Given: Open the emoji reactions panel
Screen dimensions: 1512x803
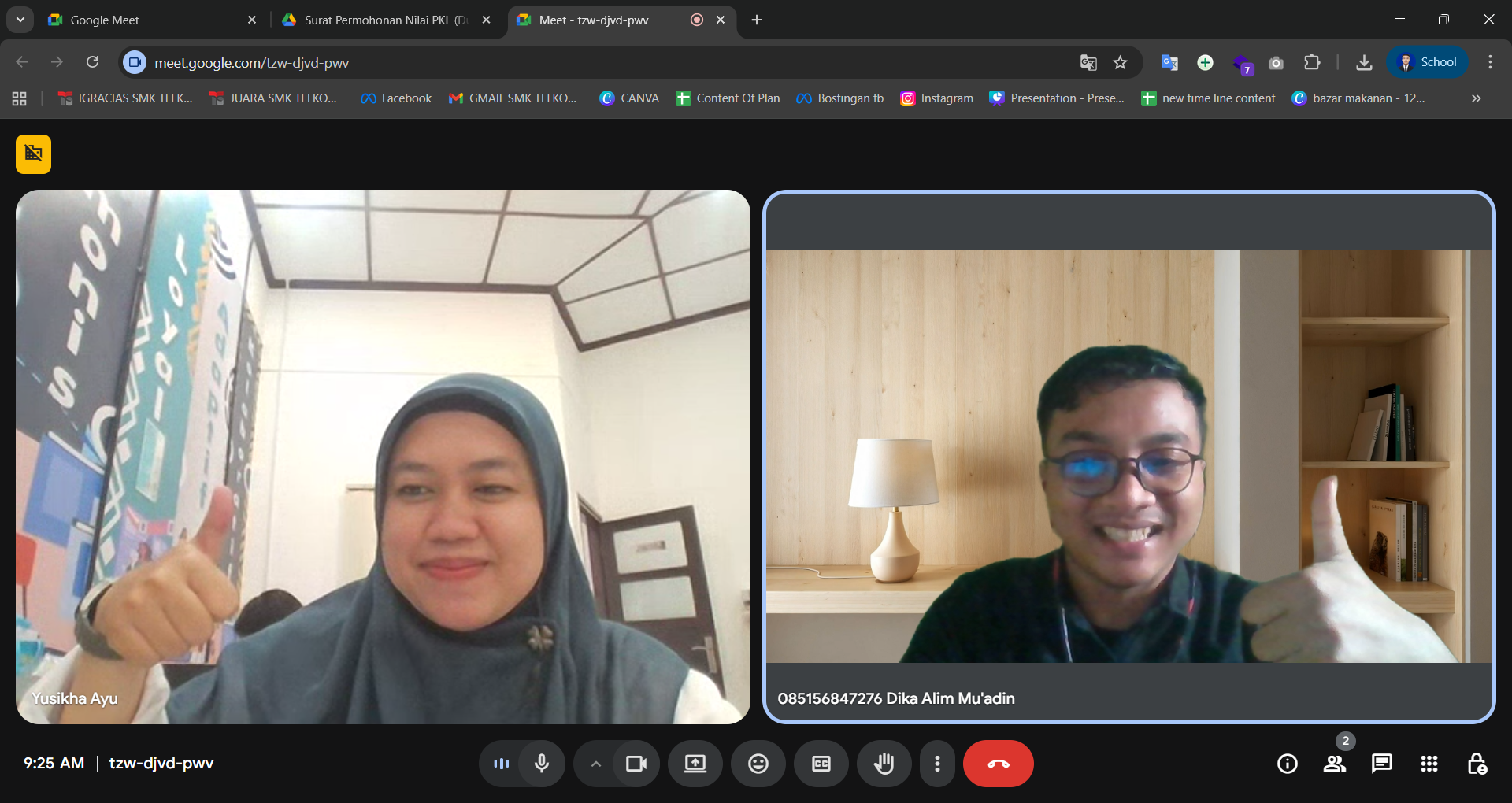Looking at the screenshot, I should [758, 764].
